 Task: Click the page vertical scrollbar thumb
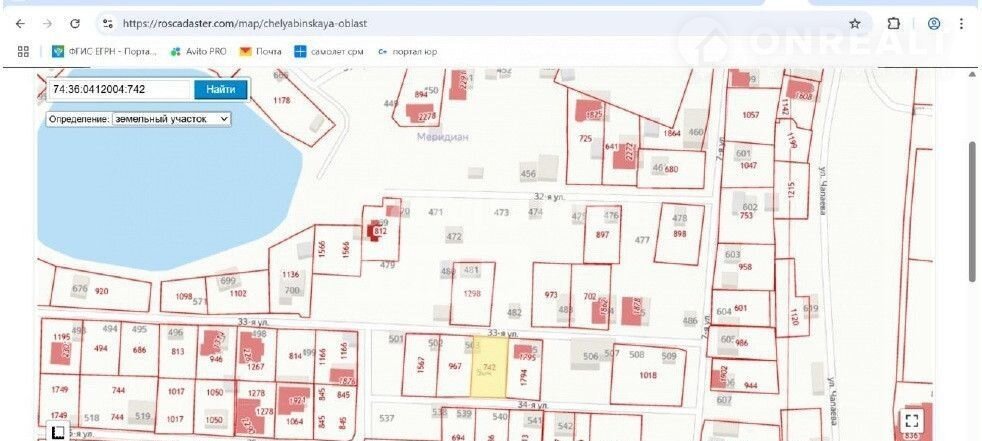(x=972, y=210)
